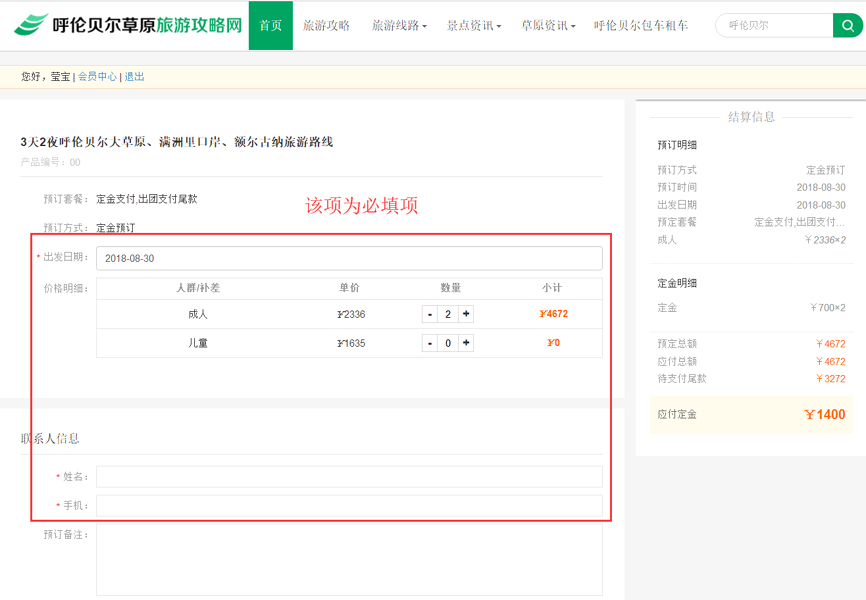Expand the 草原资讯 dropdown menu

tap(548, 25)
